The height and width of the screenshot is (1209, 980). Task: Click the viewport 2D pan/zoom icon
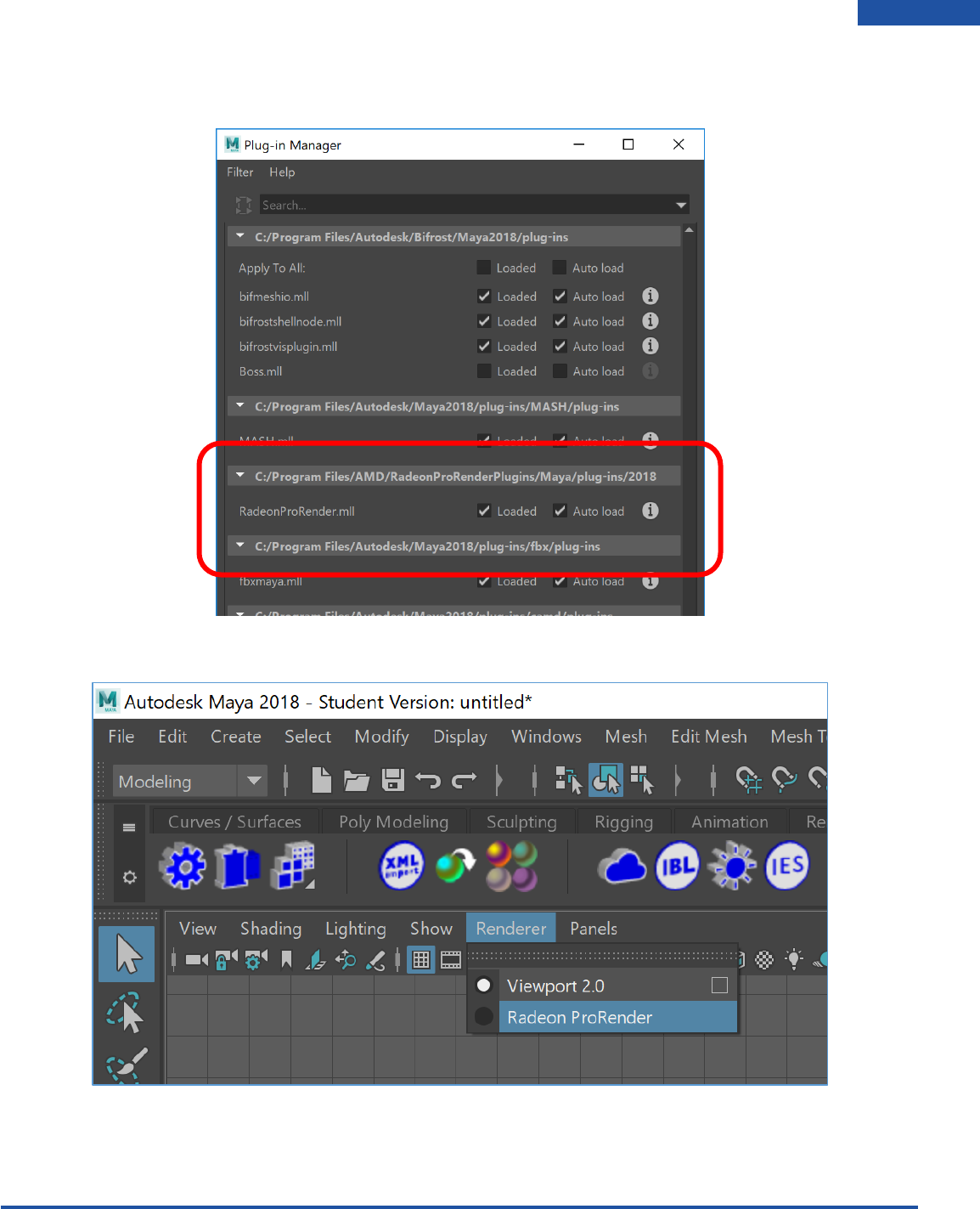point(346,960)
